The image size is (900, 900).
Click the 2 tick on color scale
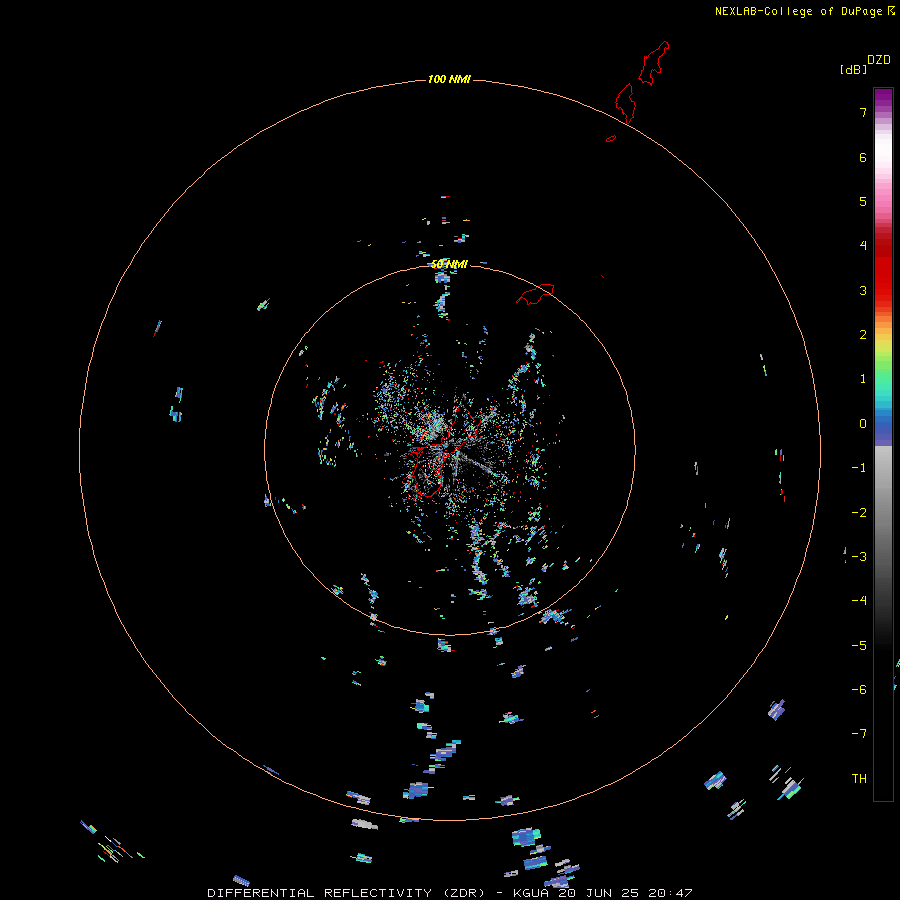[863, 335]
